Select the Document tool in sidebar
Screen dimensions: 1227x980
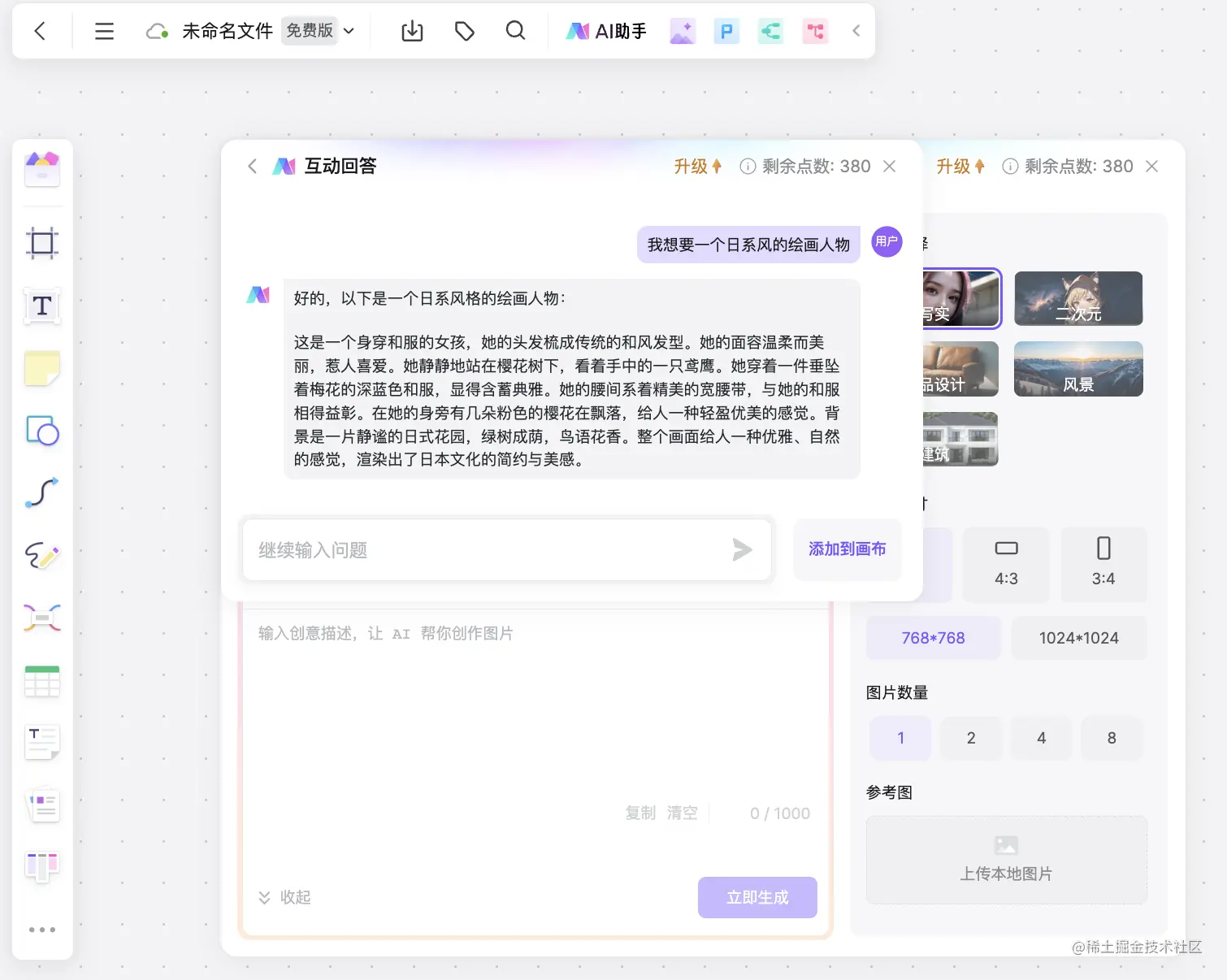(42, 805)
